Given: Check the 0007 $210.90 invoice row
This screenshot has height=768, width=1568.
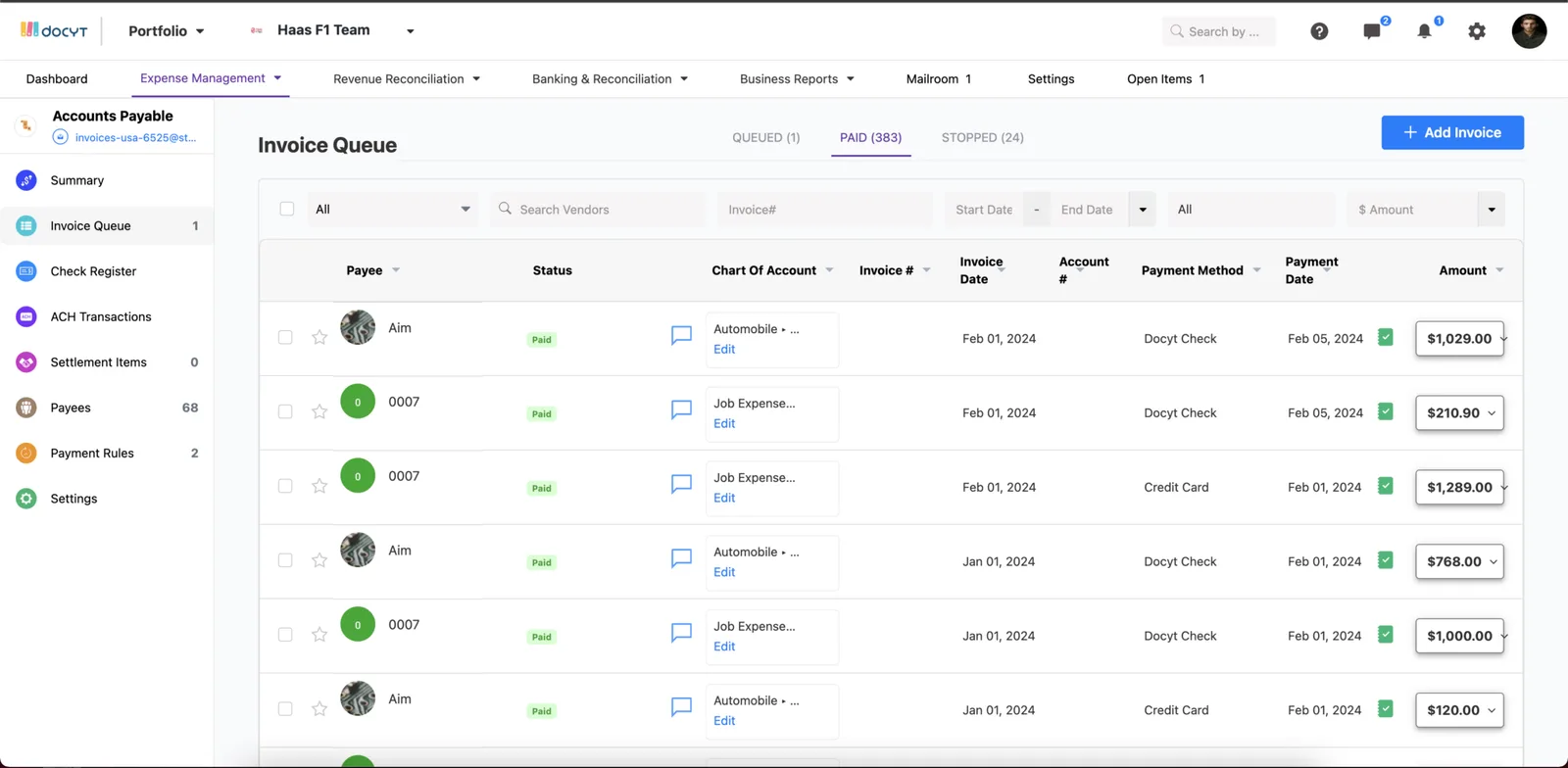Looking at the screenshot, I should (285, 411).
